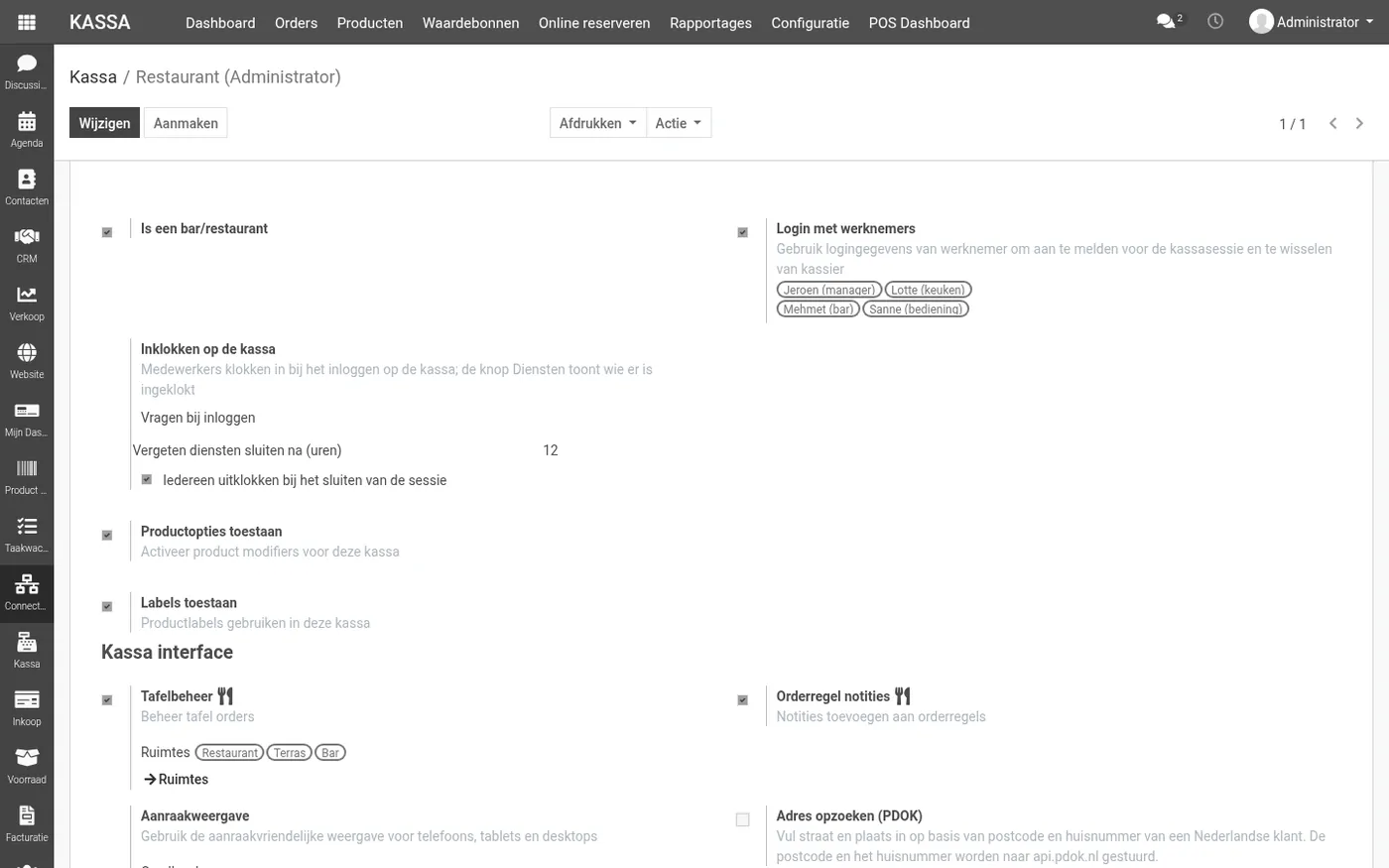The width and height of the screenshot is (1389, 868).
Task: Open the Configuratie menu
Action: pyautogui.click(x=811, y=23)
